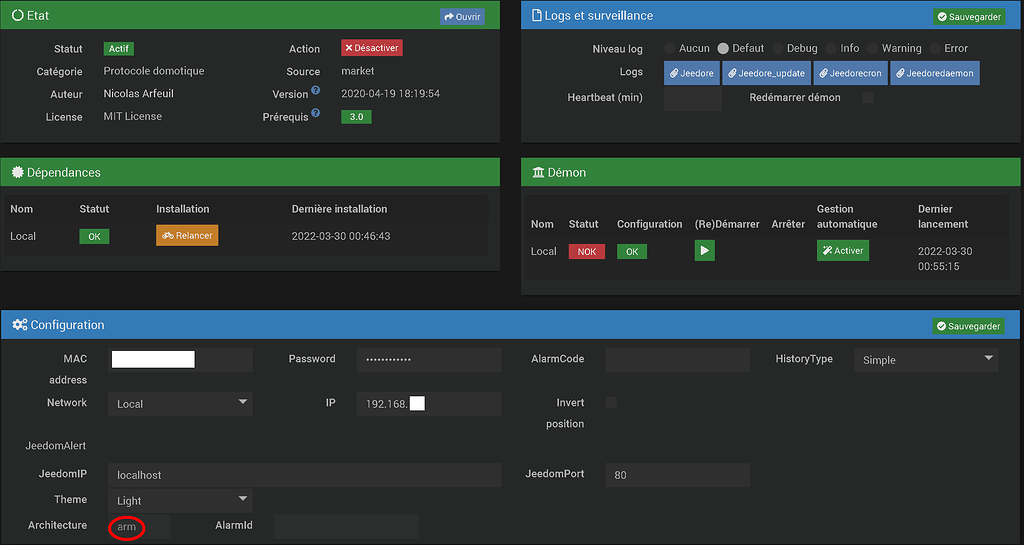Screen dimensions: 1024x545
Task: Expand the Network dropdown
Action: [x=180, y=403]
